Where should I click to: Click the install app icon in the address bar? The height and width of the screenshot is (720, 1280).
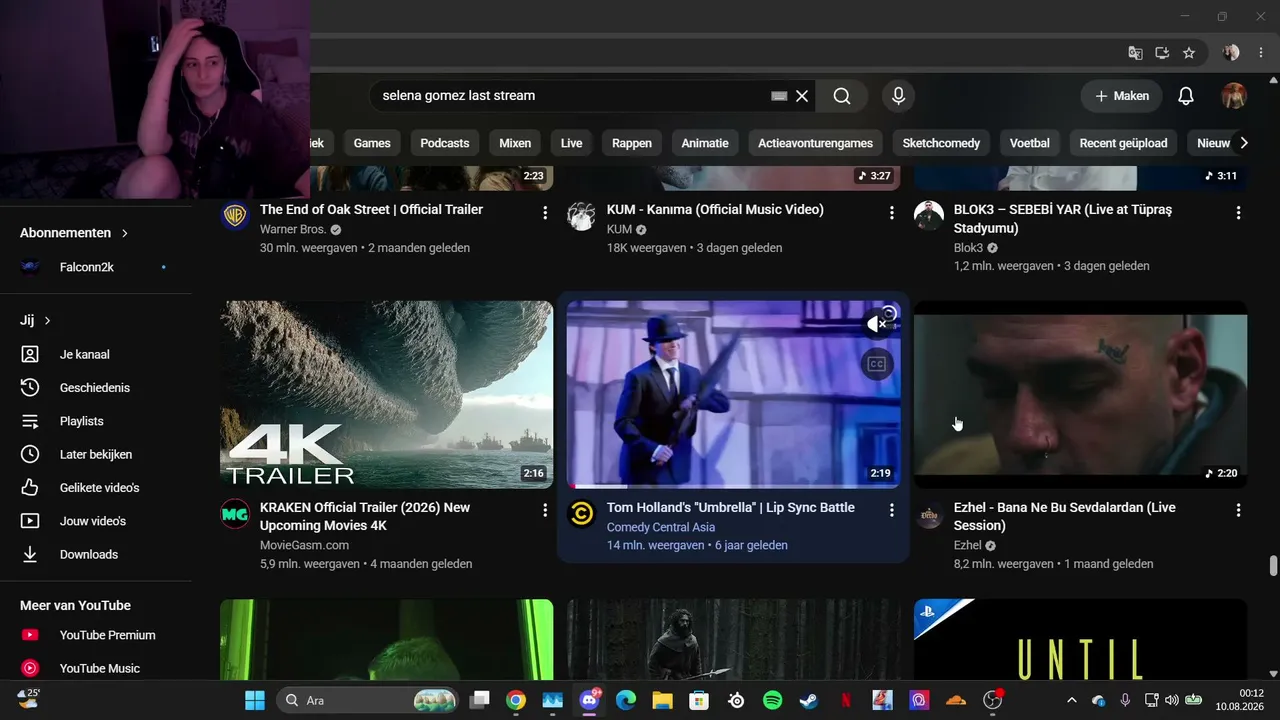click(x=1162, y=53)
